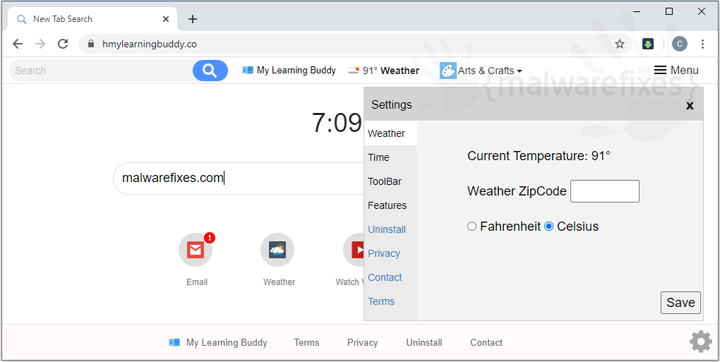Click the green download extension icon

648,44
